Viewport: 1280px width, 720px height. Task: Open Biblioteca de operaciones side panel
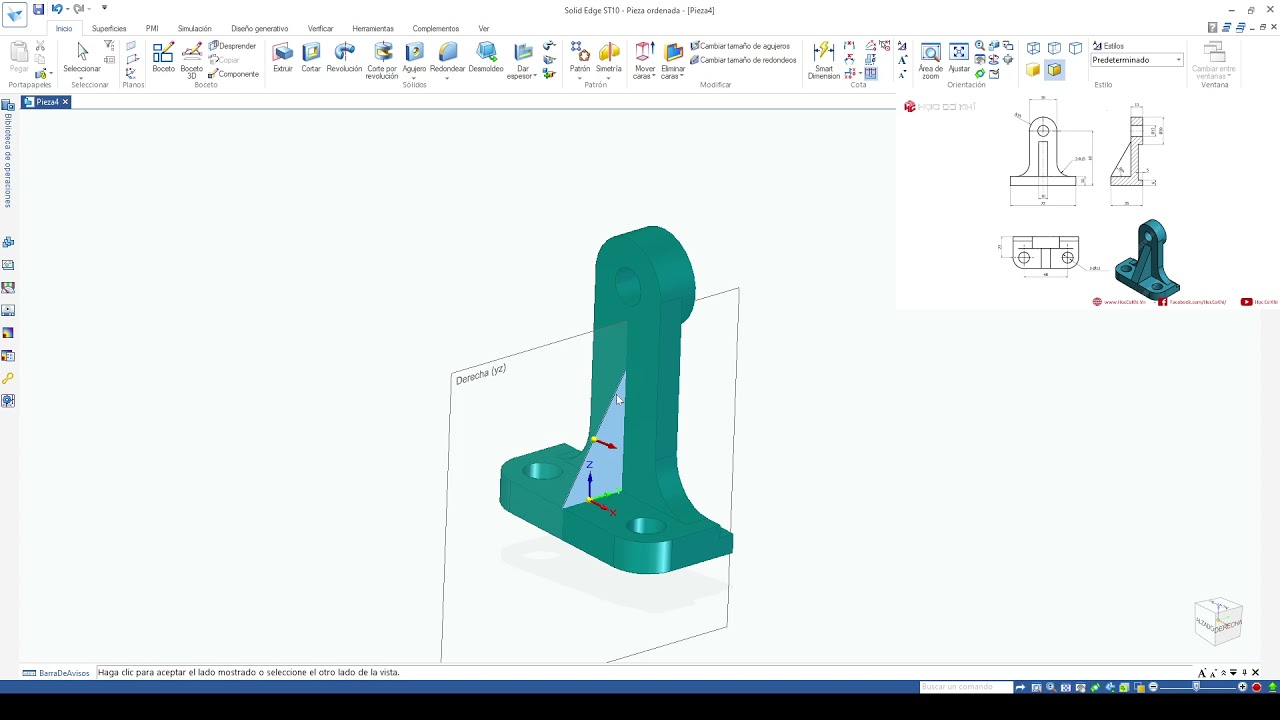[x=8, y=153]
